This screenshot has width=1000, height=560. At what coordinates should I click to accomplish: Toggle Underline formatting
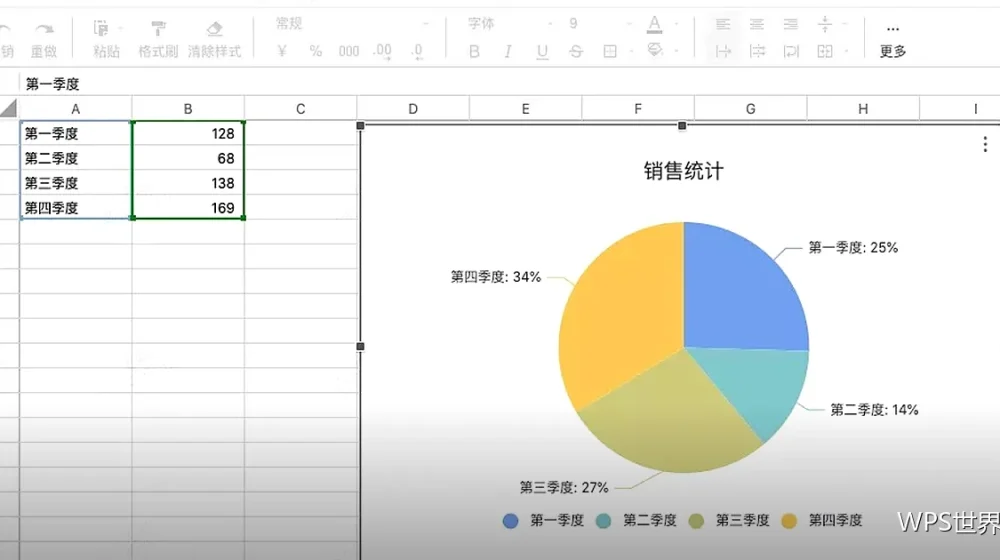542,51
